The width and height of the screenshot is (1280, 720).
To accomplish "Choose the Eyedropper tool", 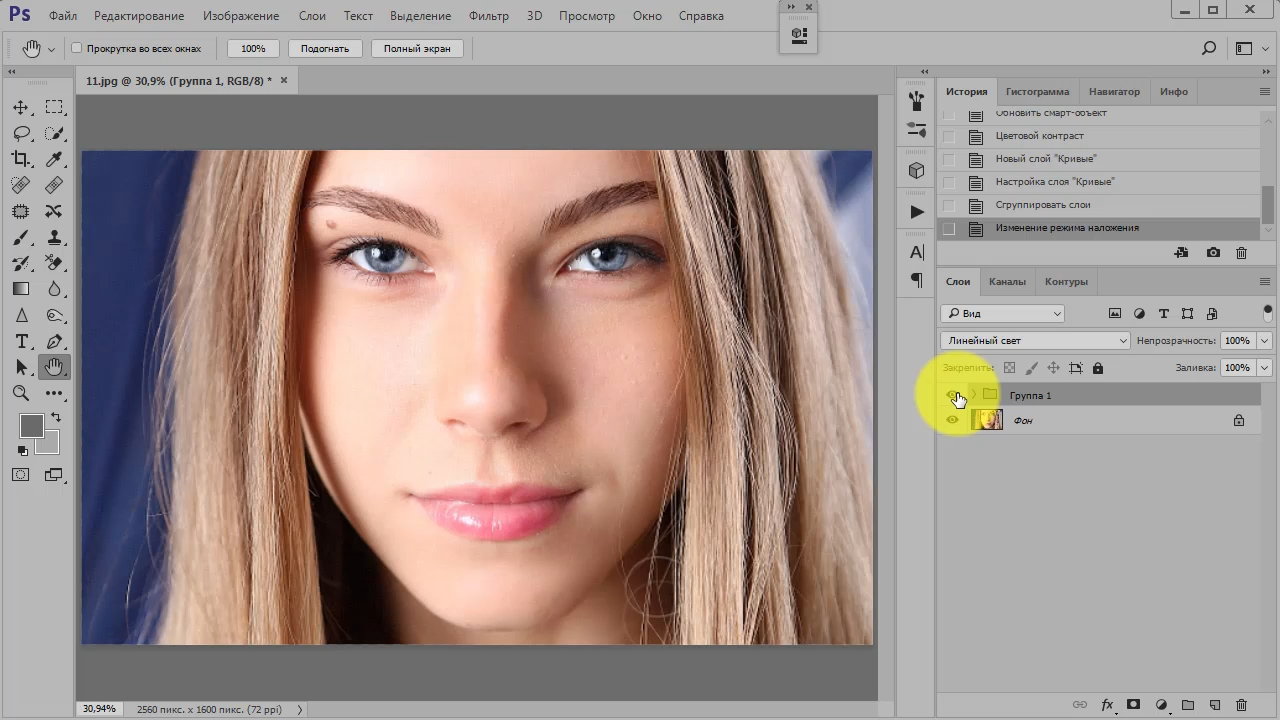I will click(54, 159).
